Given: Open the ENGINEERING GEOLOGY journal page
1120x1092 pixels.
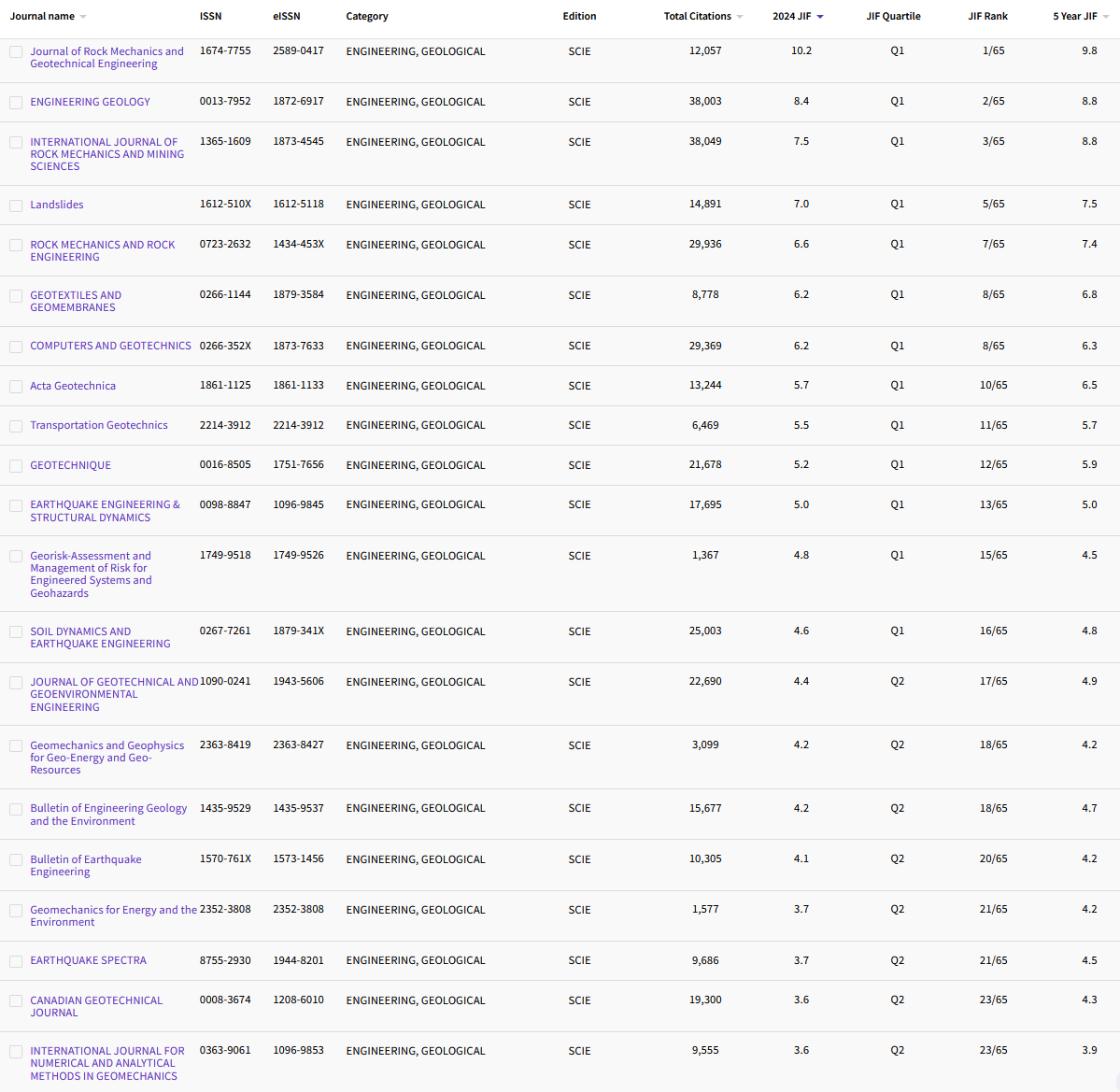Looking at the screenshot, I should coord(90,102).
